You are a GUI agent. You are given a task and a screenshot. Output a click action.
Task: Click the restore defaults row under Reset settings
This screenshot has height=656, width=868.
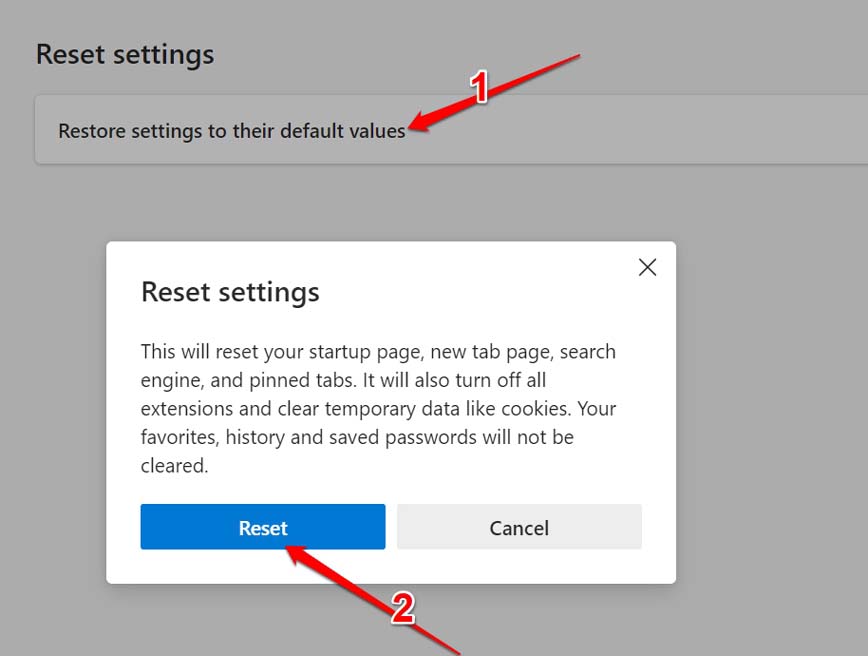point(232,130)
